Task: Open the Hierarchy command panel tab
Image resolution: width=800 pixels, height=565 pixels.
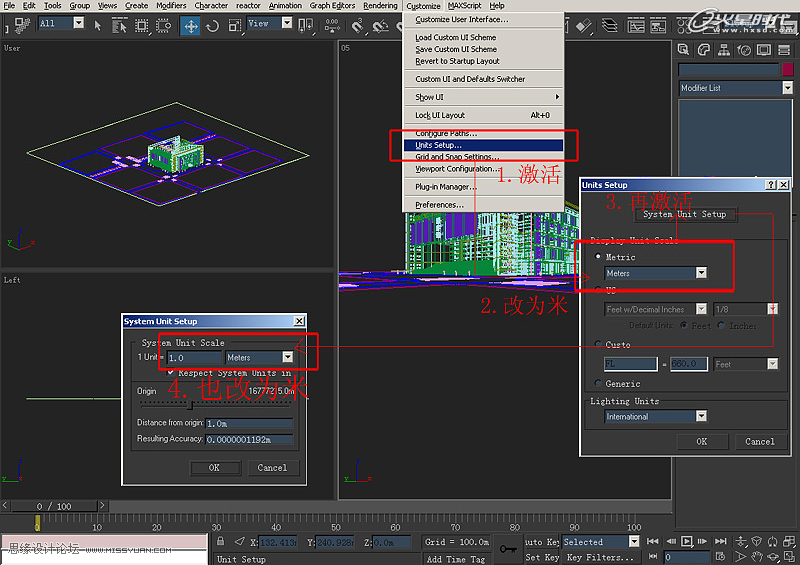Action: (724, 49)
